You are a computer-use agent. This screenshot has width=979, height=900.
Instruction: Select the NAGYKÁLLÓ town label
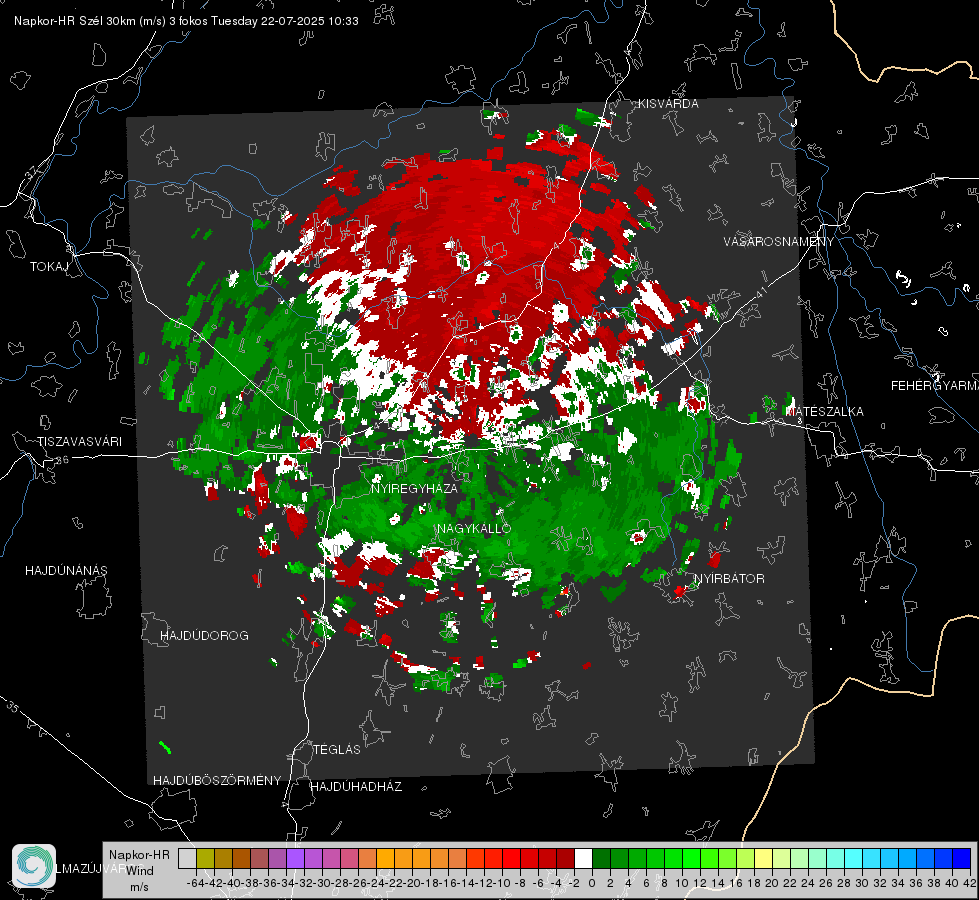474,528
